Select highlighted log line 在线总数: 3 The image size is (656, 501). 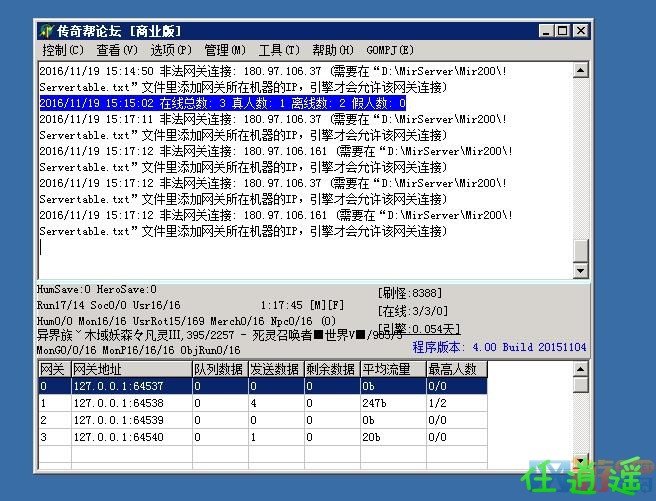coord(223,103)
